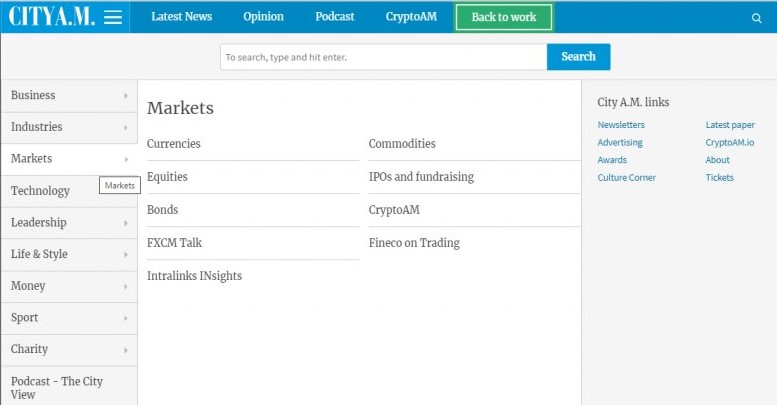This screenshot has width=777, height=405.
Task: Visit the Commodities page
Action: click(402, 144)
